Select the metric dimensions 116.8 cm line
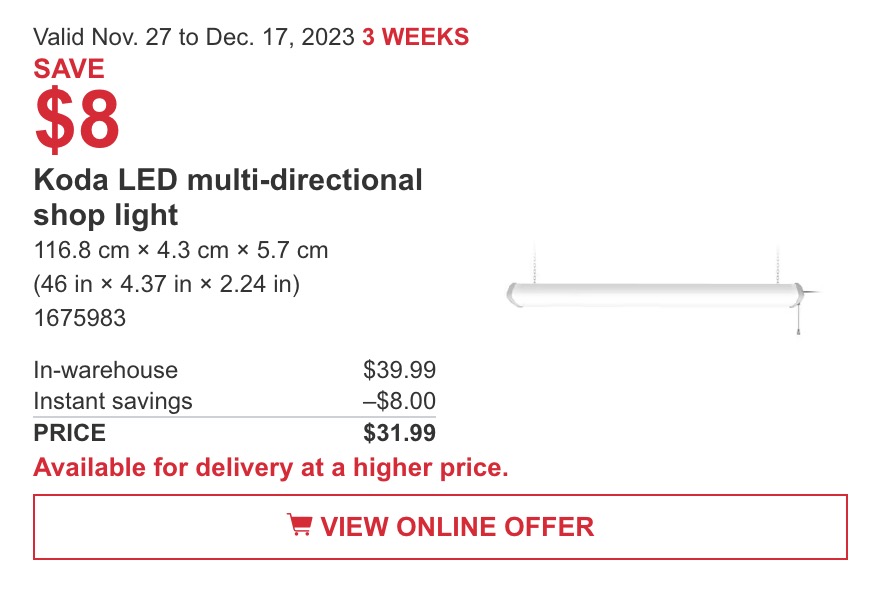This screenshot has height=598, width=884. click(181, 250)
